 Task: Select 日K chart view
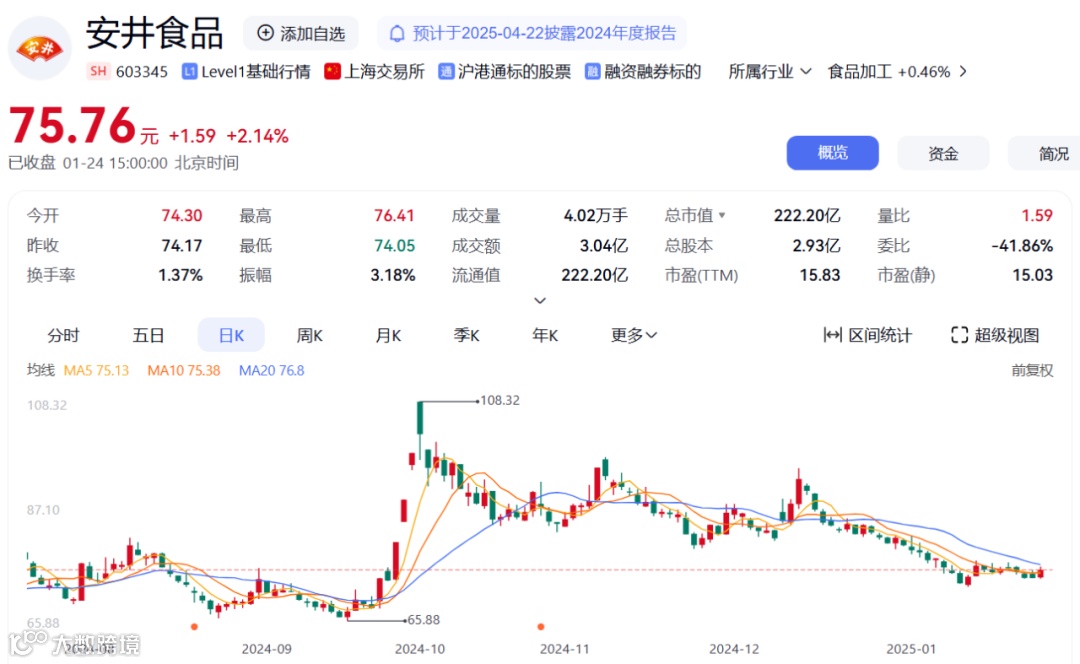pos(231,335)
